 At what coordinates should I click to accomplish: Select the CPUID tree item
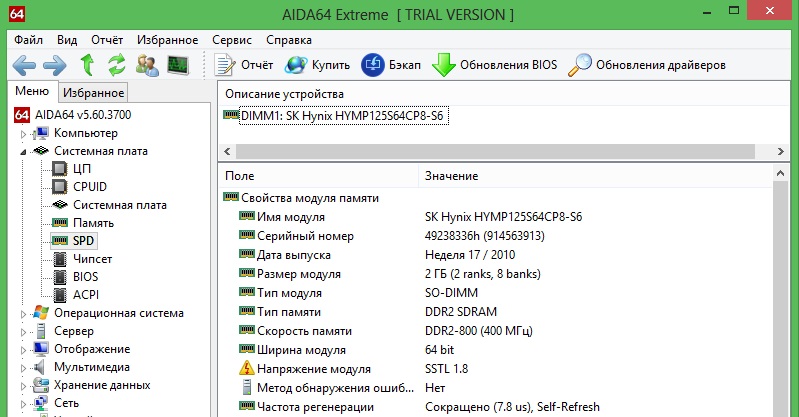(90, 187)
